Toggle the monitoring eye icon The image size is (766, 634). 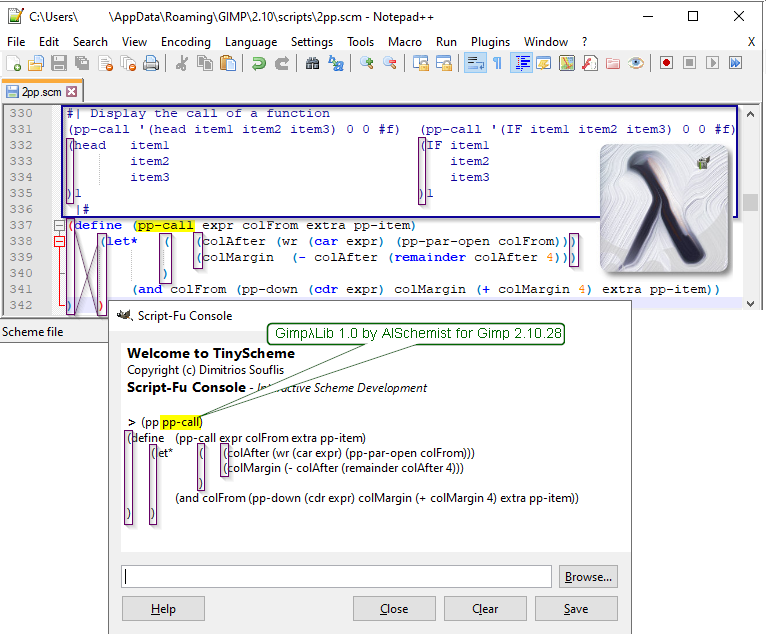636,63
